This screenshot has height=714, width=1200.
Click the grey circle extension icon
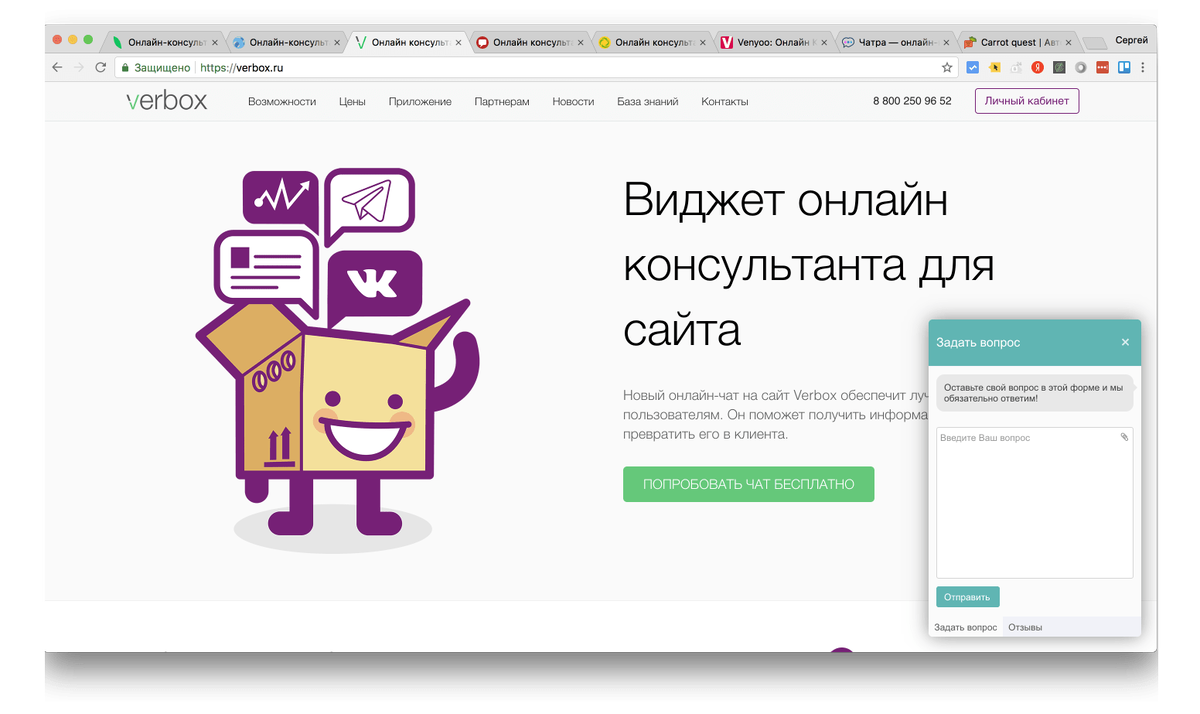(x=1080, y=68)
